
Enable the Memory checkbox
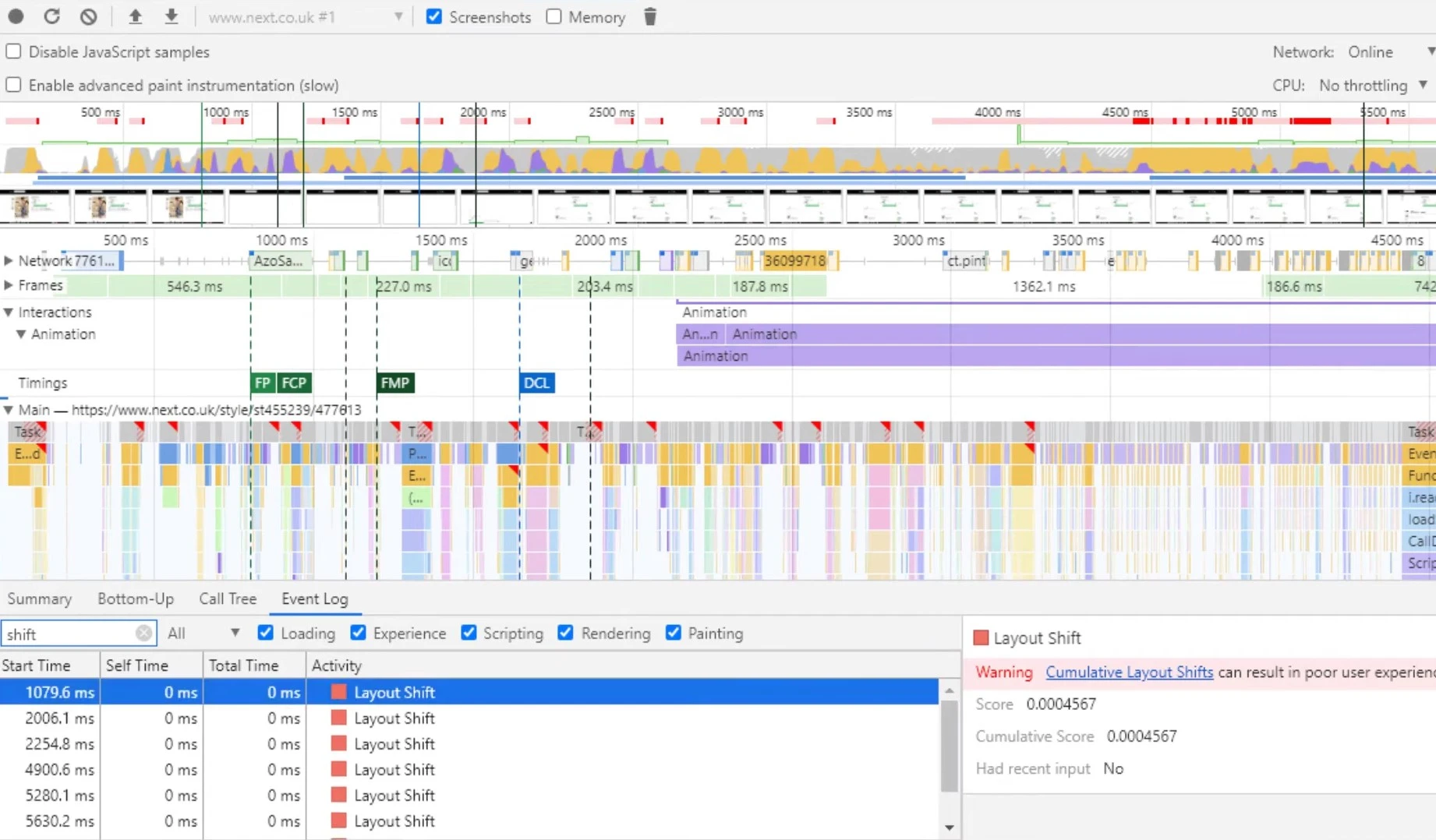[554, 16]
